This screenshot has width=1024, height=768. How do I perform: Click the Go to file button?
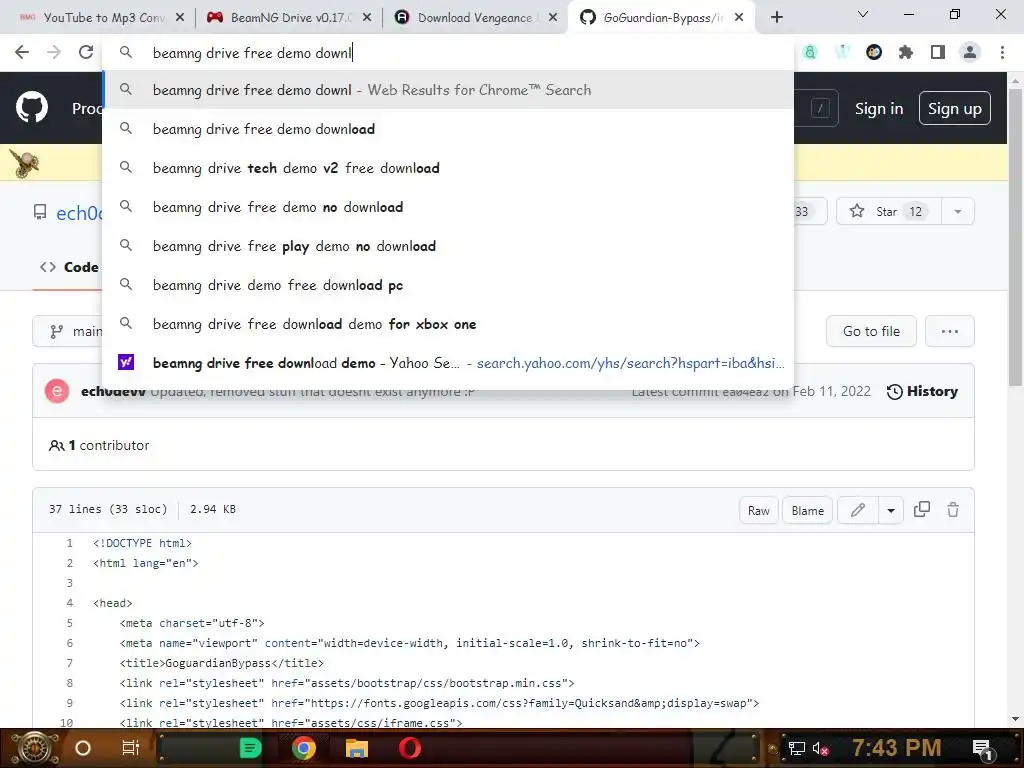point(871,331)
